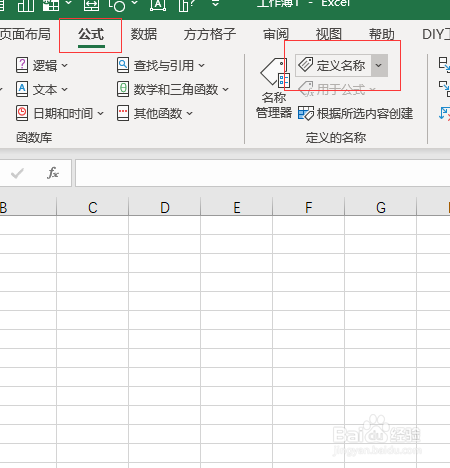Open the 方方格子 tab
Screen dimensions: 450x468
(210, 35)
